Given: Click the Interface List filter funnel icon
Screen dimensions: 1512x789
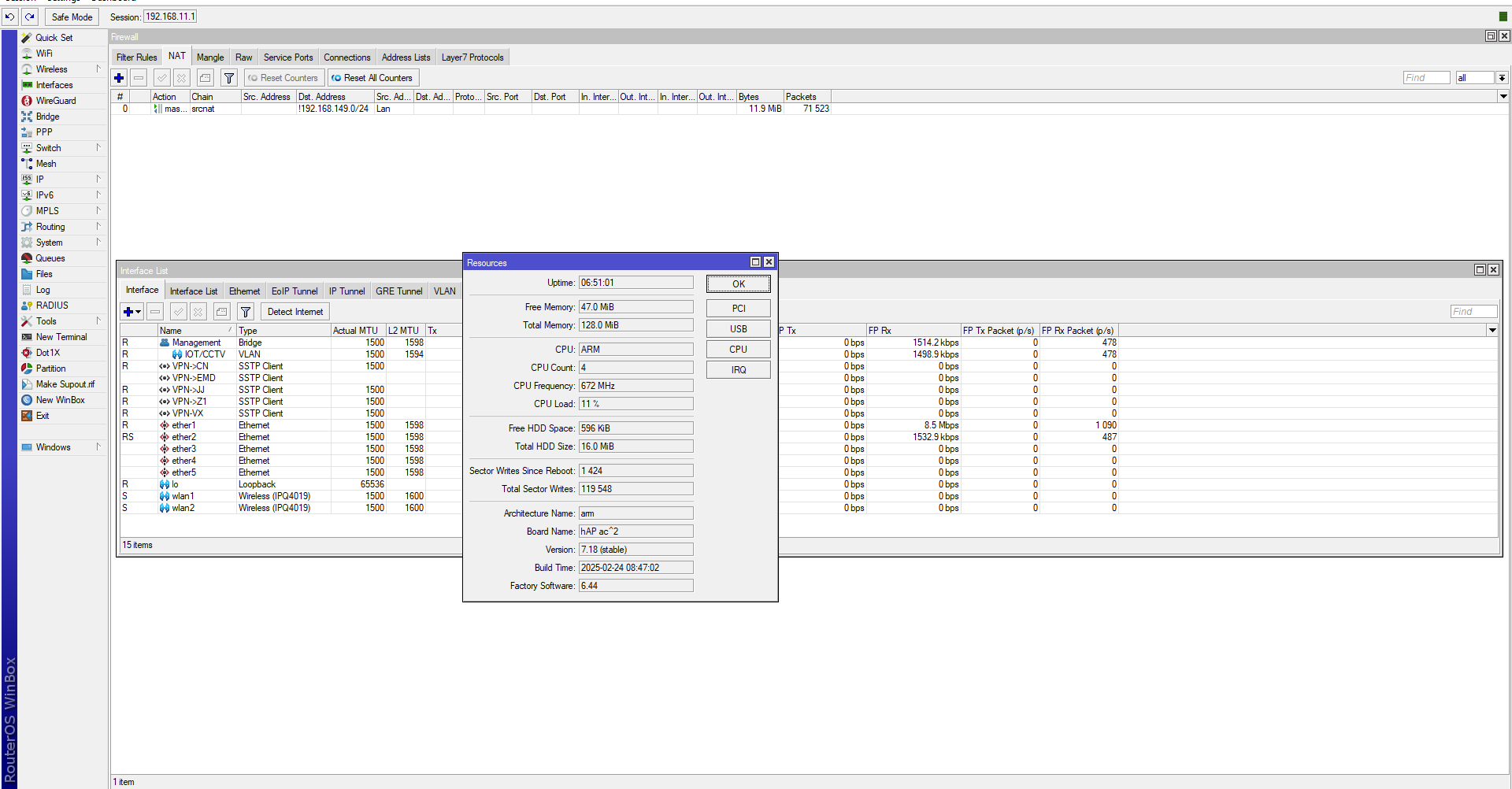Looking at the screenshot, I should coord(246,312).
